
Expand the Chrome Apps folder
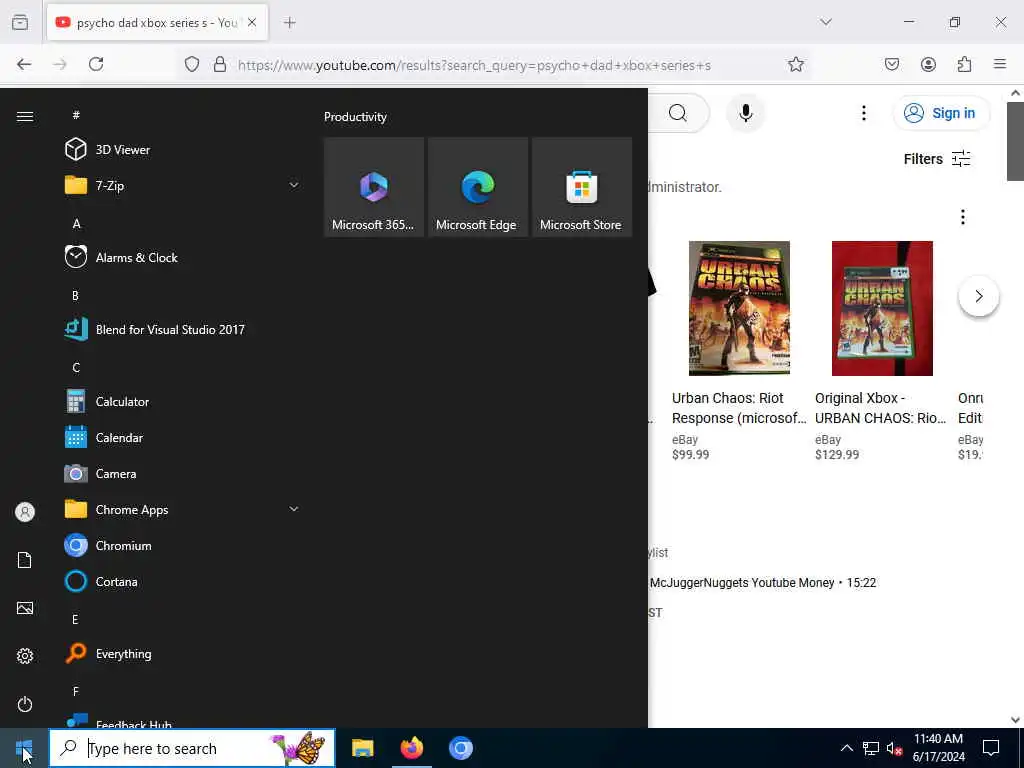[x=183, y=509]
